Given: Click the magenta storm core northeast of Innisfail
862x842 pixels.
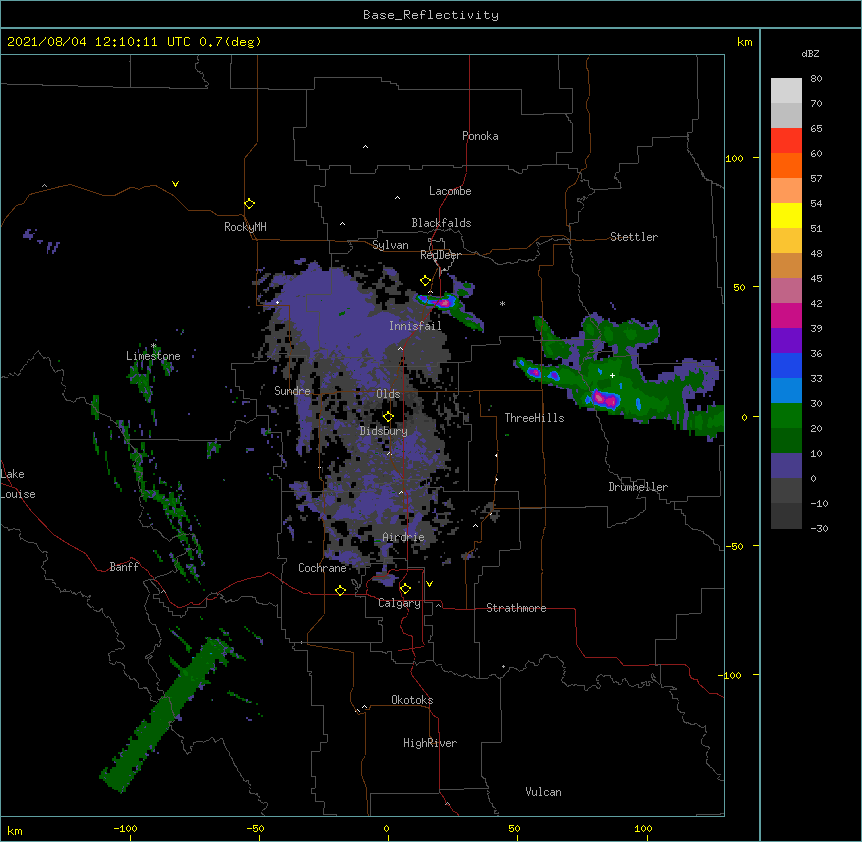Looking at the screenshot, I should point(444,302).
